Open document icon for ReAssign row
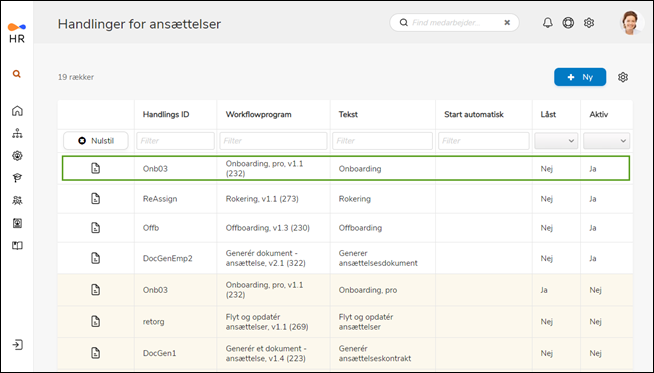 [x=96, y=199]
